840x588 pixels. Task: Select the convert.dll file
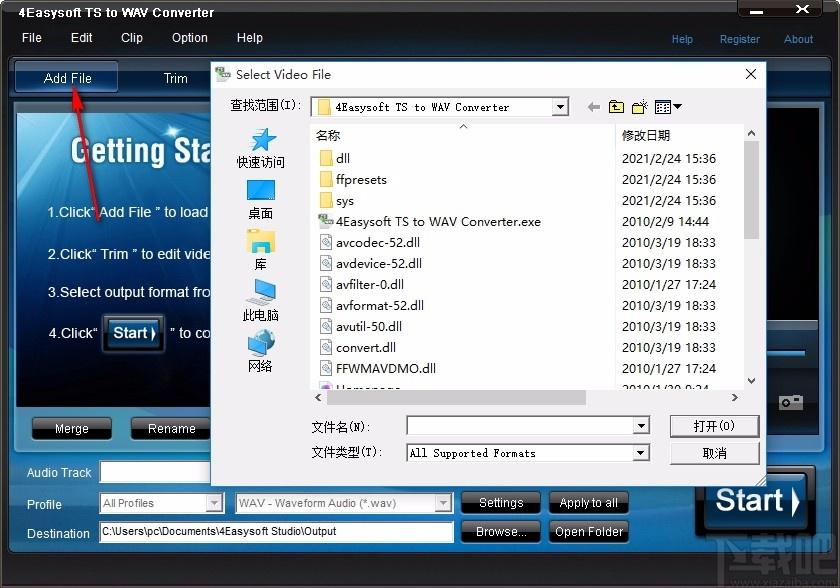(358, 348)
